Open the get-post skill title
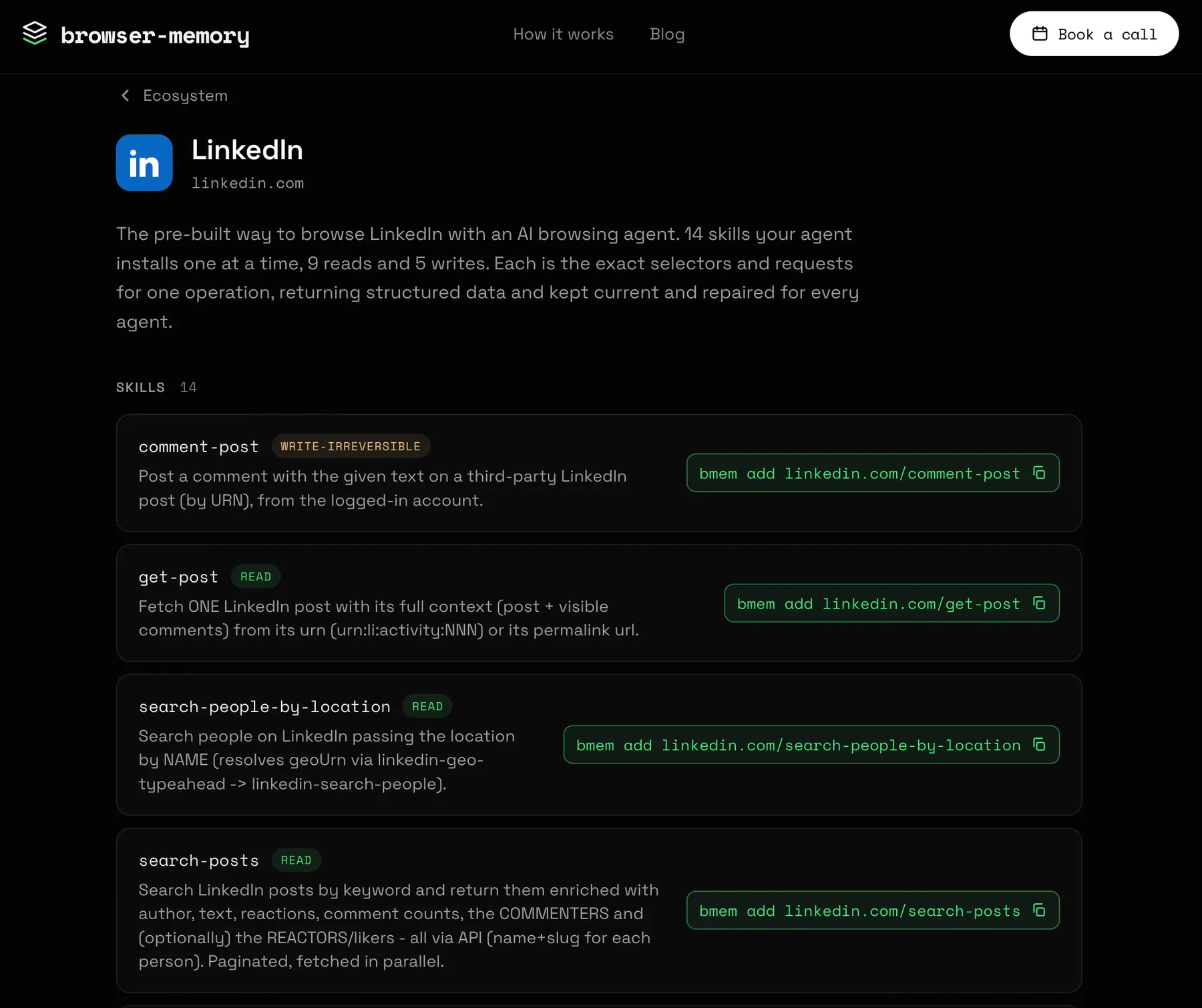 click(x=178, y=576)
